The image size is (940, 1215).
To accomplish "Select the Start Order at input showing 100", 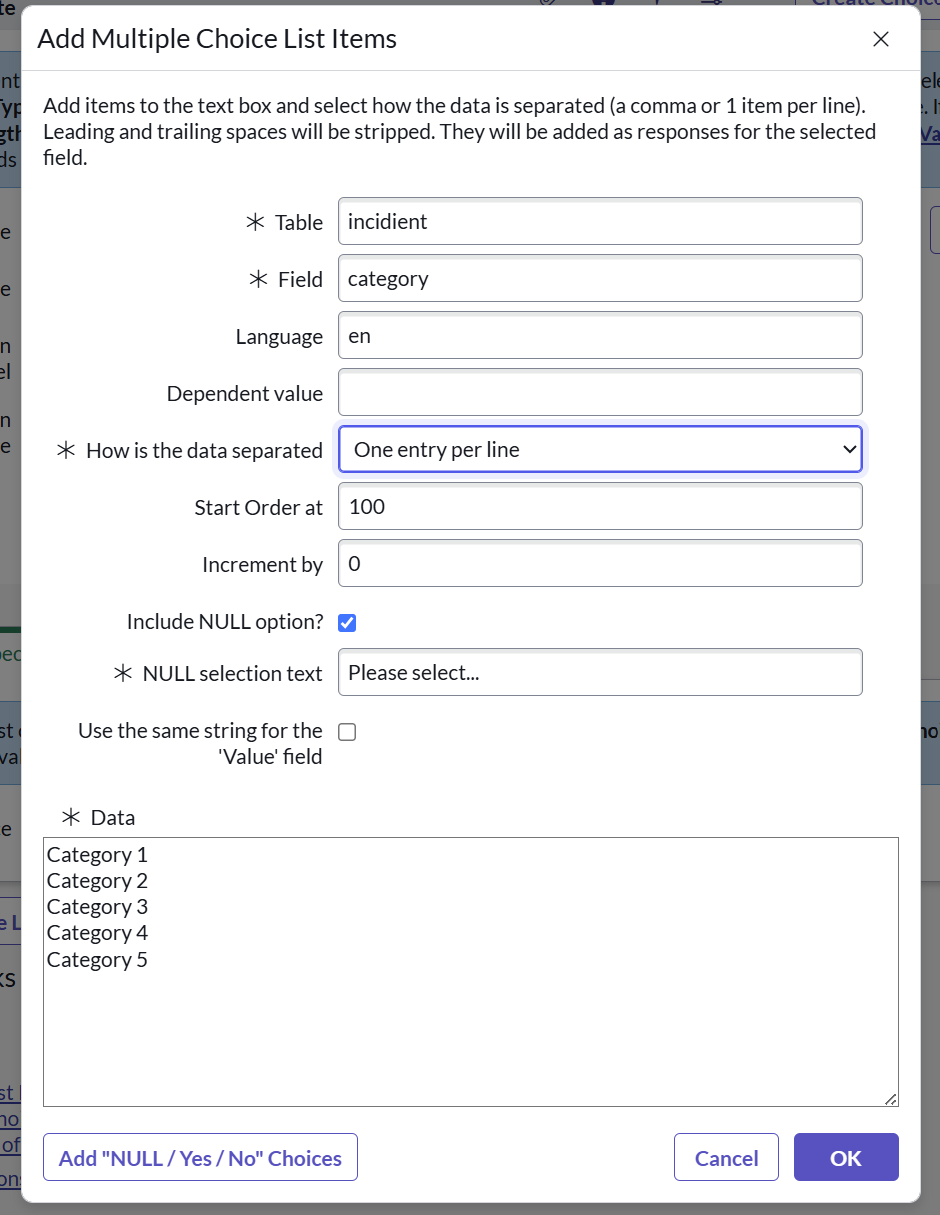I will (600, 506).
